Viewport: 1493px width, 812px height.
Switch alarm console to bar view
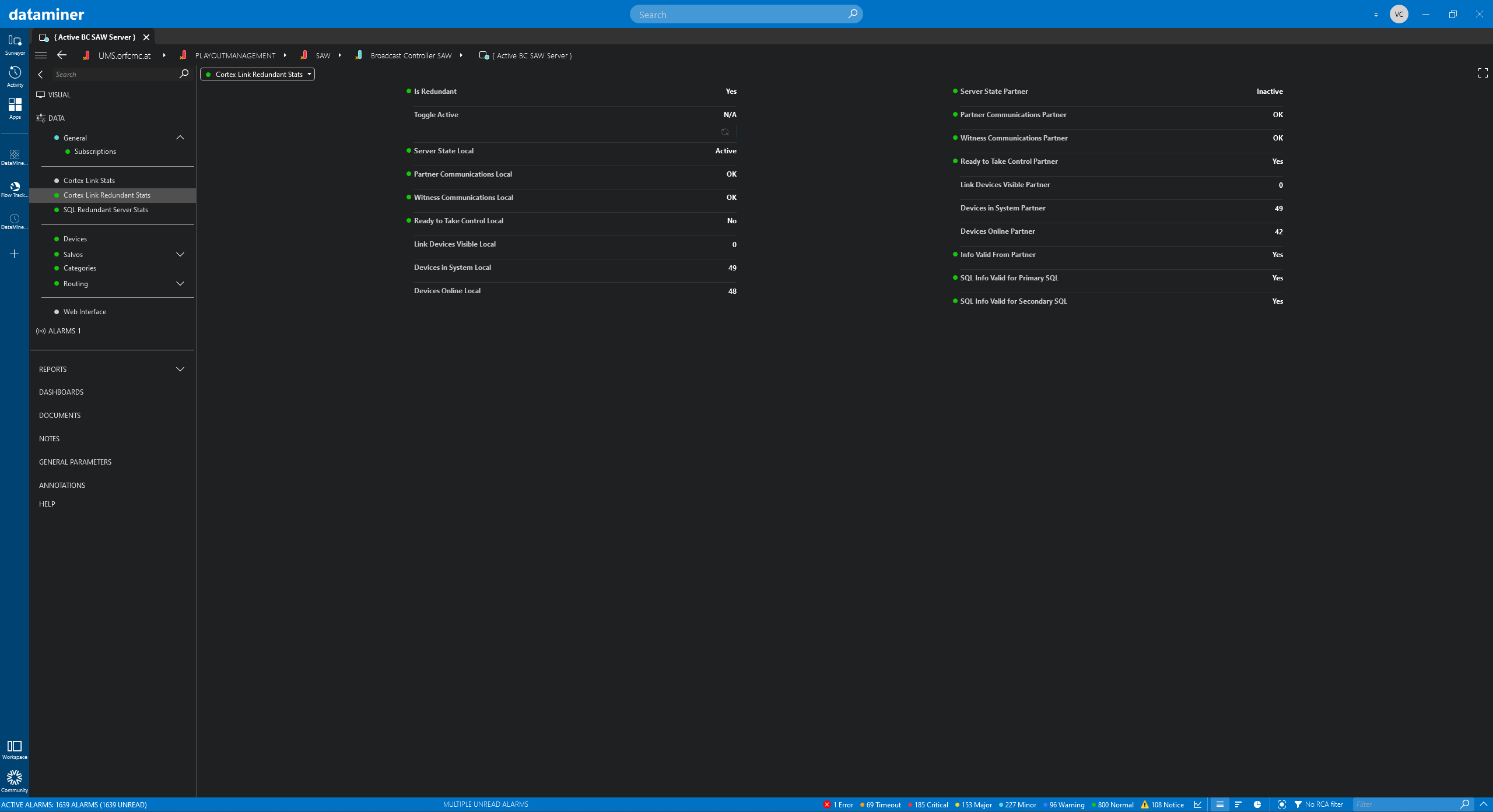[1238, 804]
